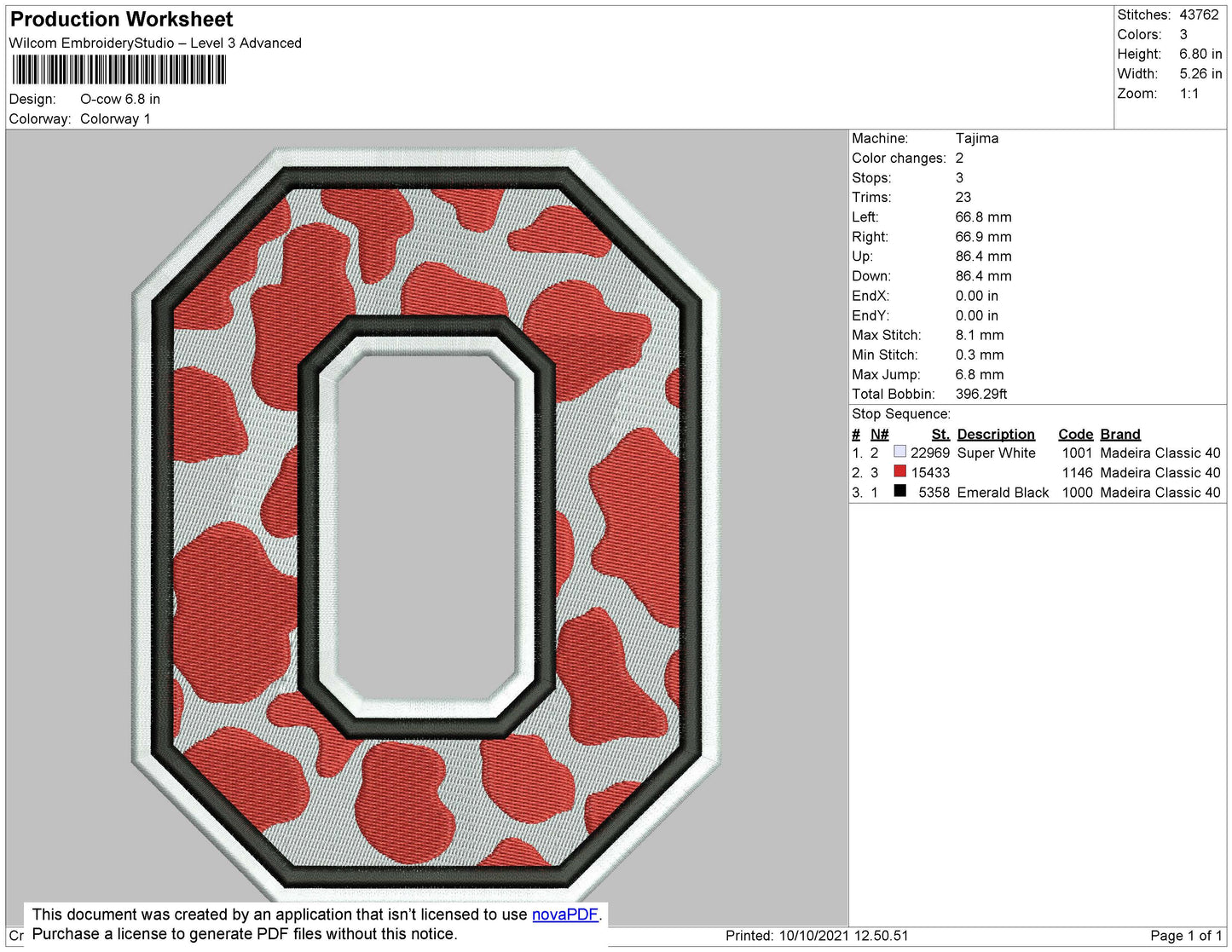Screen dimensions: 1232x952
Task: Click the O-cow embroidery design preview
Action: coord(426,524)
